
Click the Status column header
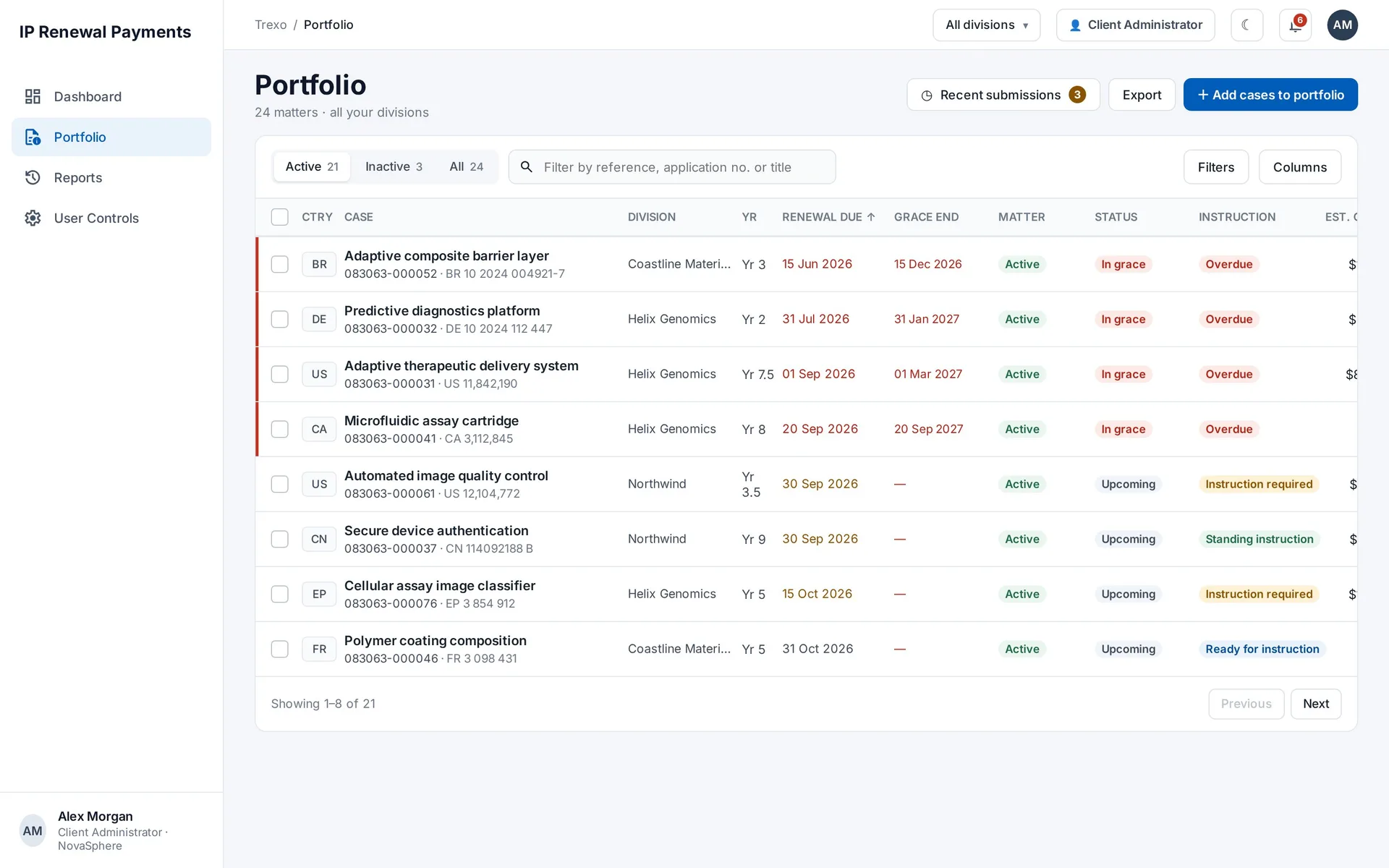[x=1116, y=217]
